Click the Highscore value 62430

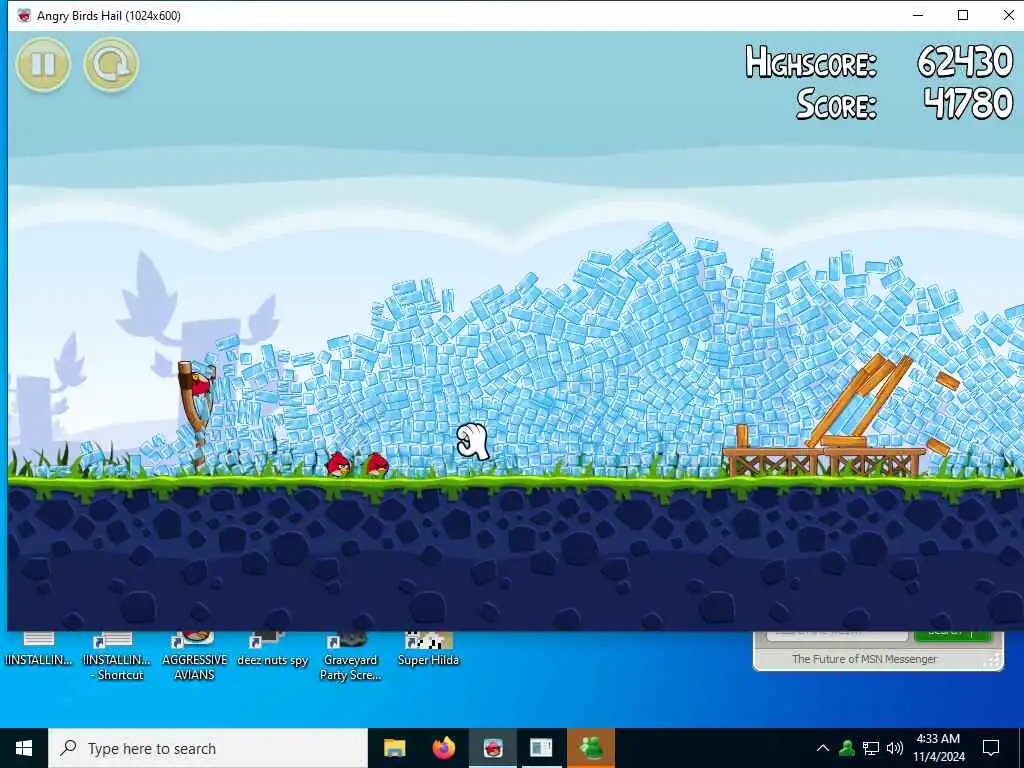(965, 62)
